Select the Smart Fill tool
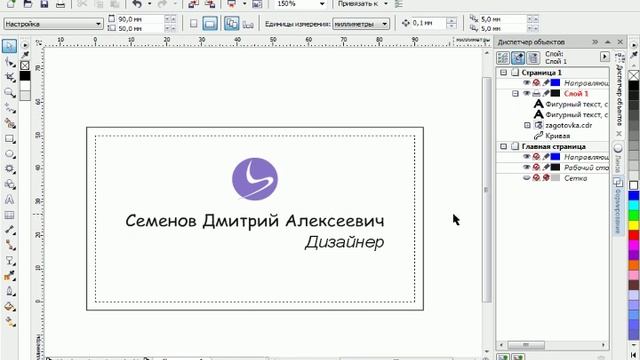The image size is (640, 360). 10,123
